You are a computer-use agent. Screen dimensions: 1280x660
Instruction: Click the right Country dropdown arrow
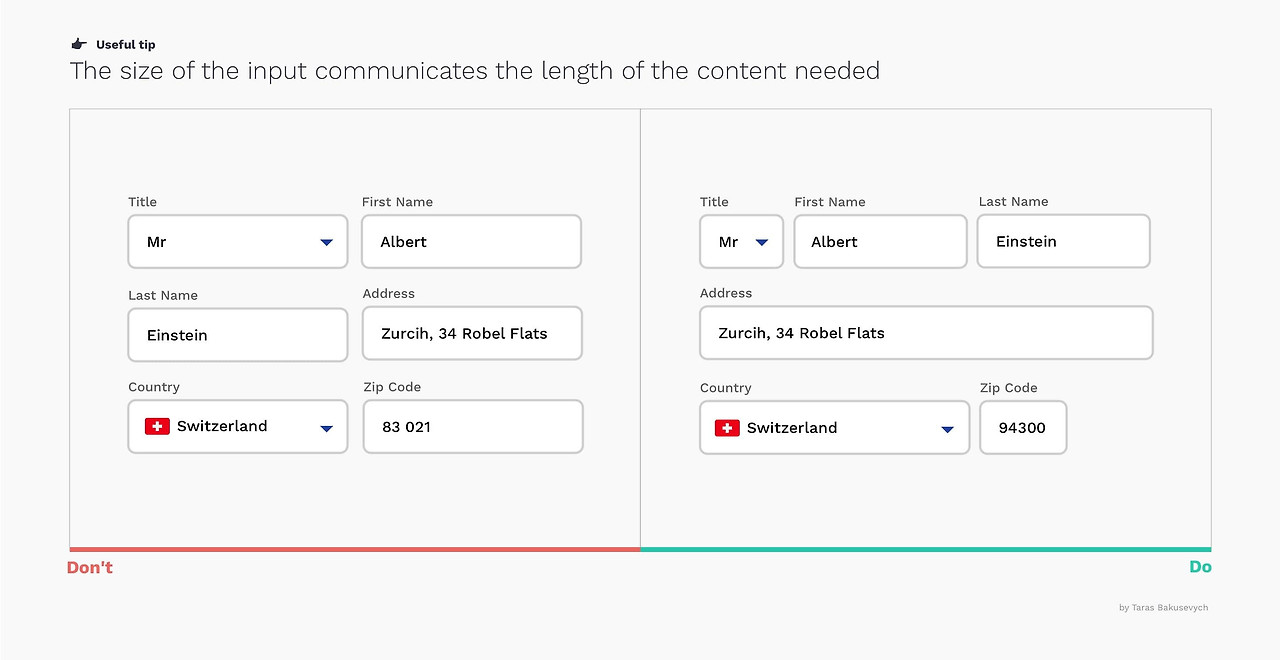tap(946, 427)
